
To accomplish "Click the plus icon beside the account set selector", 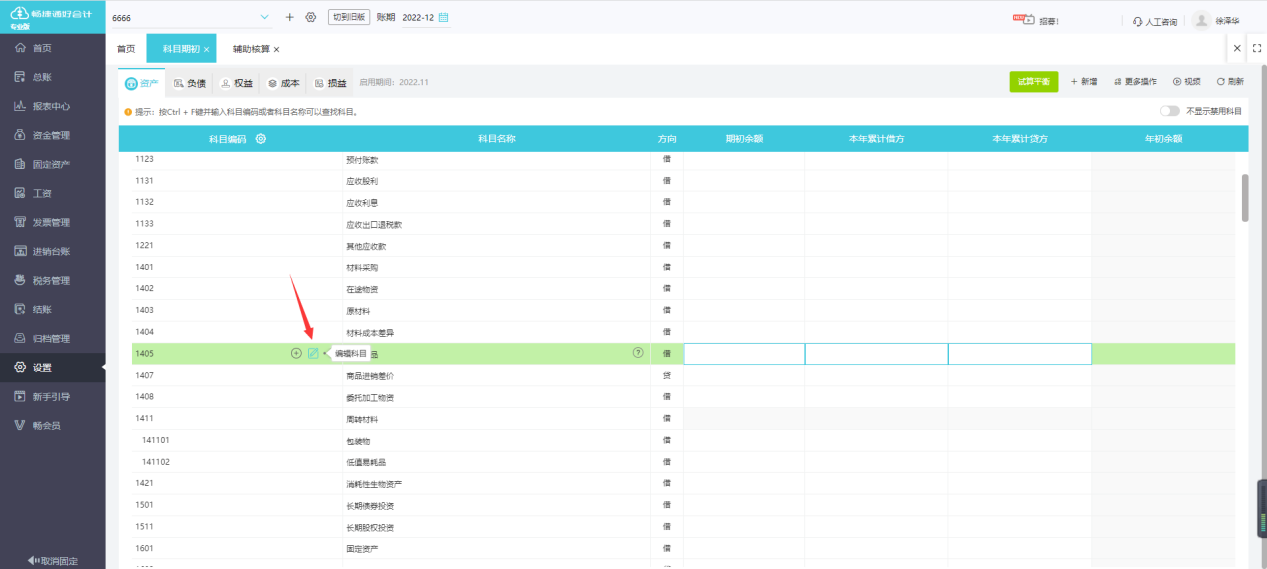I will point(290,18).
